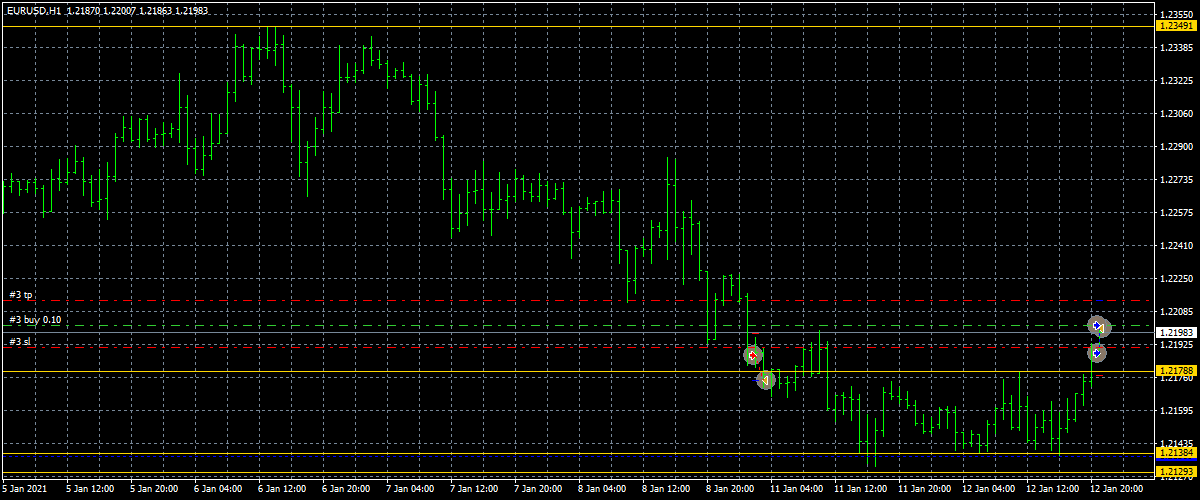The width and height of the screenshot is (1200, 500).
Task: Click the 1.22410 price scale label
Action: tap(1174, 245)
